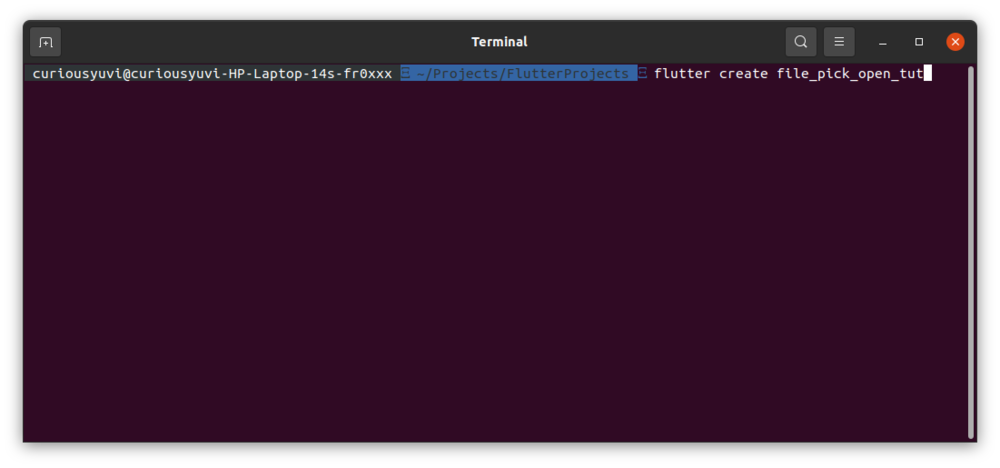Viewport: 1000px width, 468px height.
Task: Click the separator glyph after the path
Action: click(643, 74)
